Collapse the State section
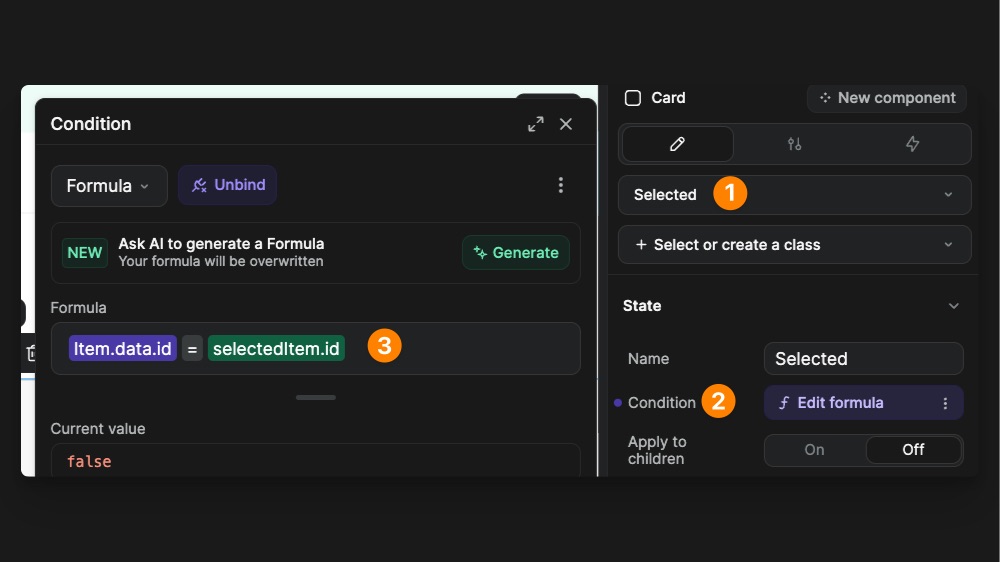 953,306
